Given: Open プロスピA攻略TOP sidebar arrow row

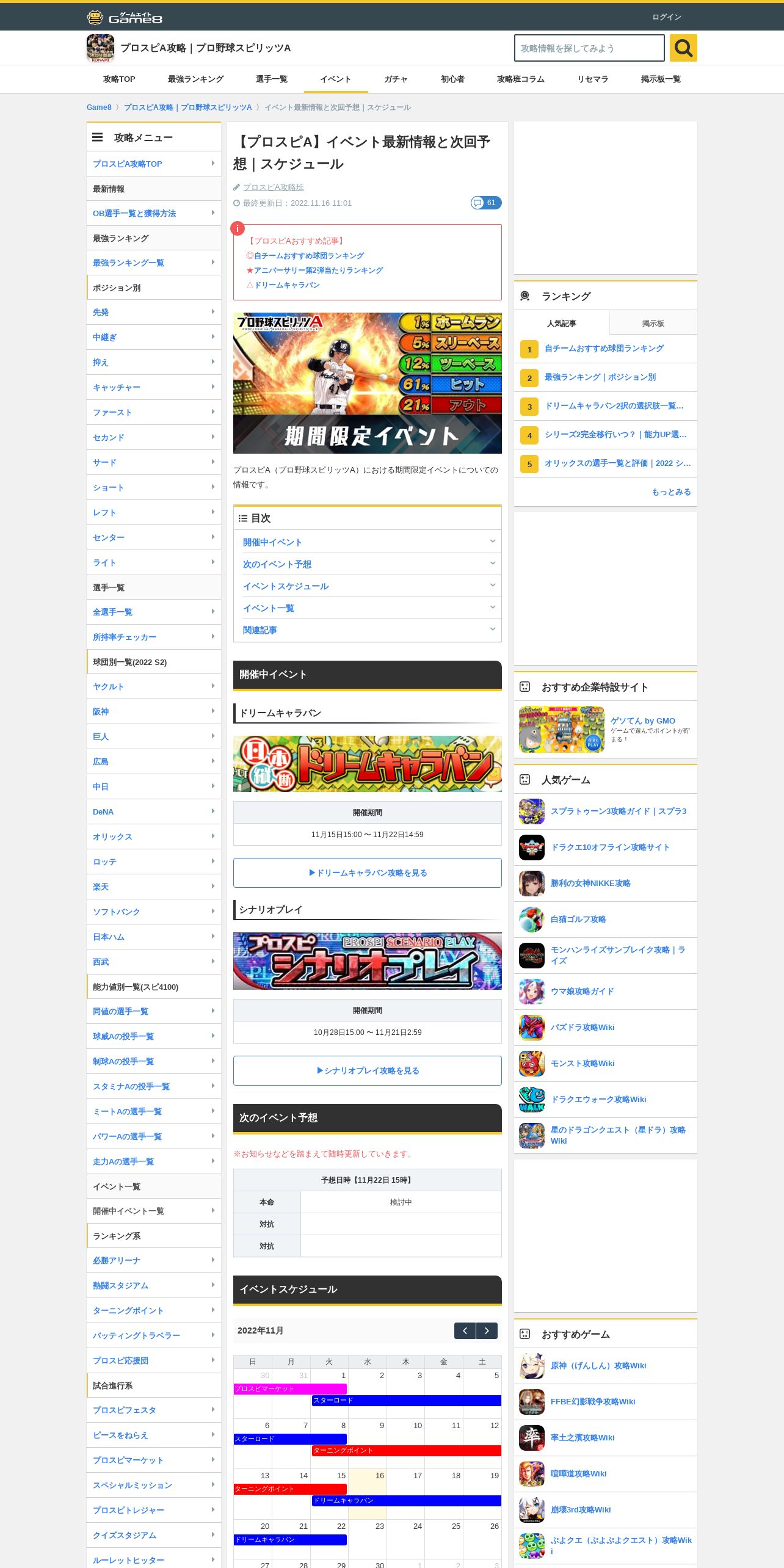Looking at the screenshot, I should tap(154, 164).
